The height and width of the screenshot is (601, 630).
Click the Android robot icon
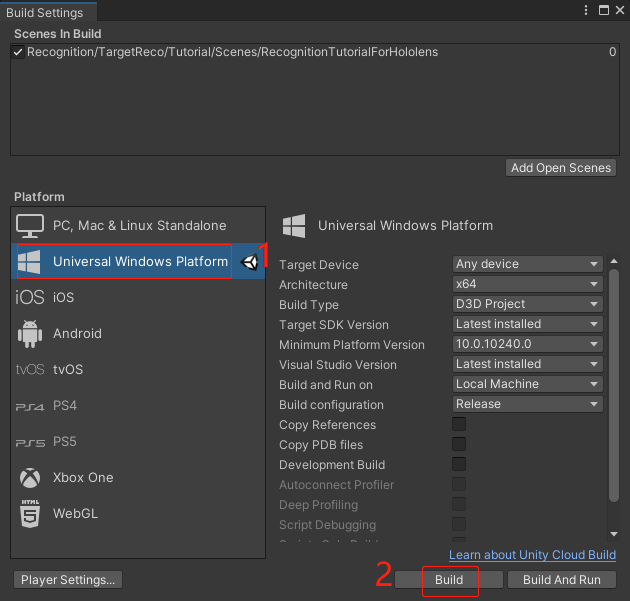tap(30, 334)
